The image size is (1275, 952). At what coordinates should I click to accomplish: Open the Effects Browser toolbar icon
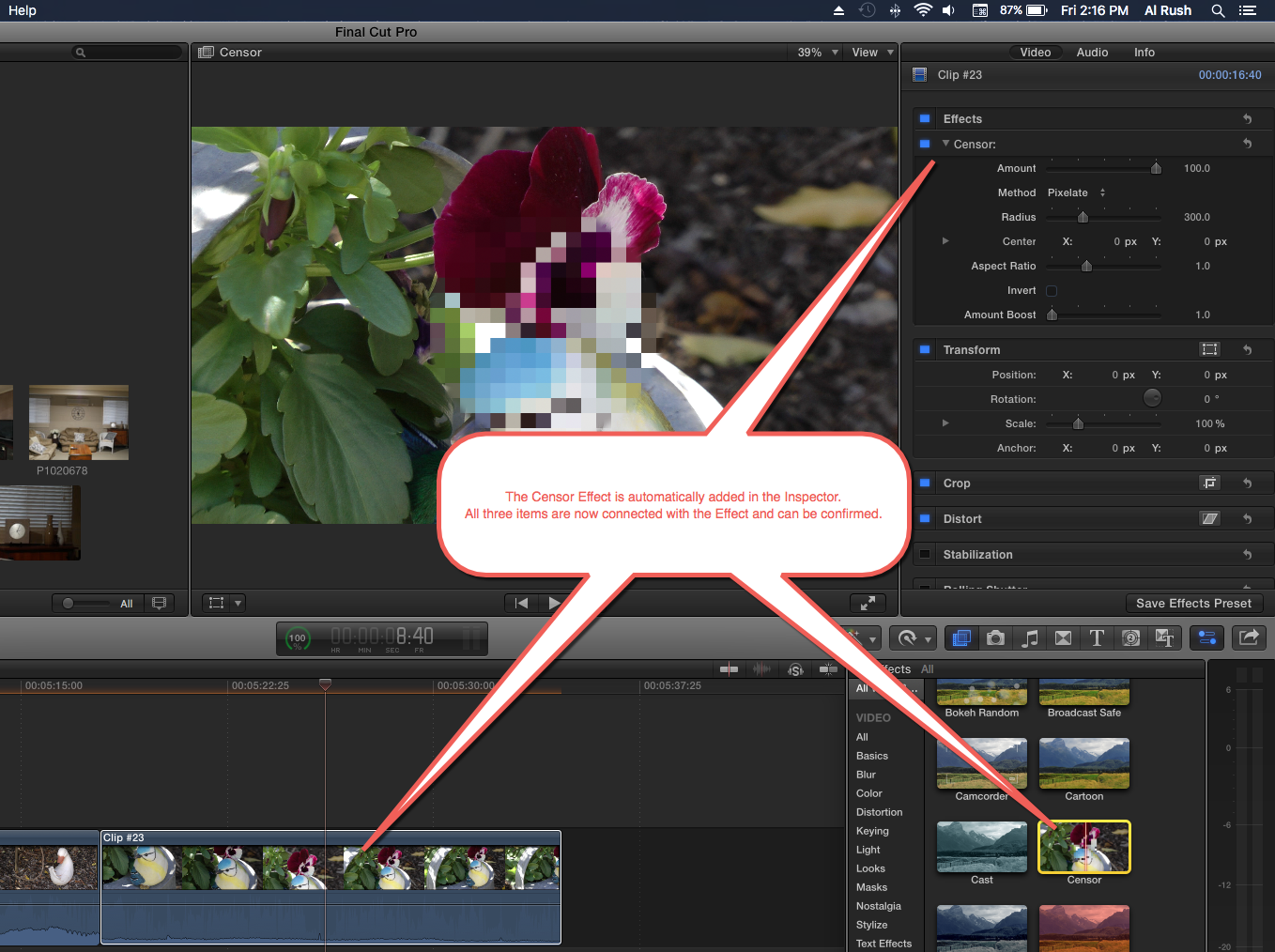[960, 638]
